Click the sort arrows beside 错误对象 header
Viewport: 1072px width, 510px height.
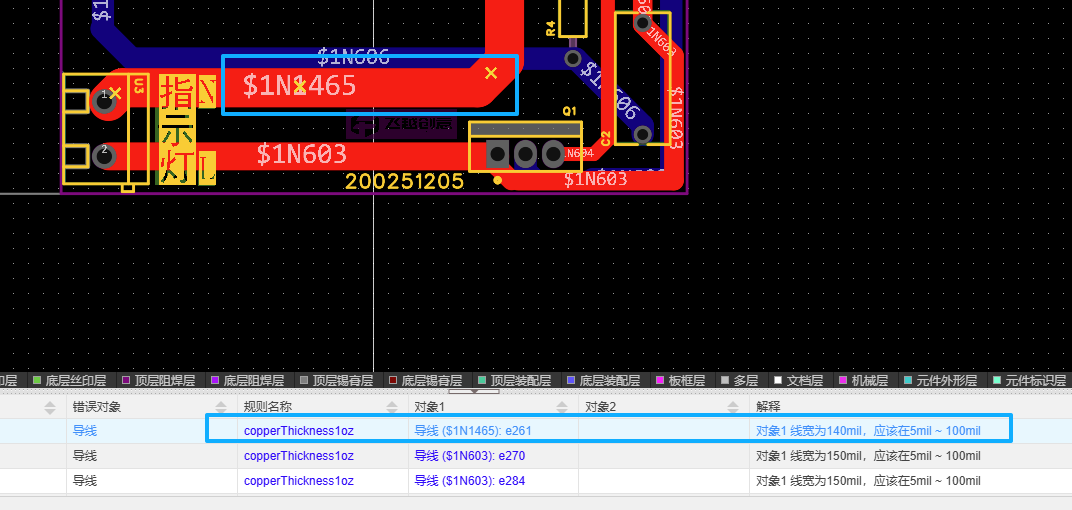tap(220, 407)
